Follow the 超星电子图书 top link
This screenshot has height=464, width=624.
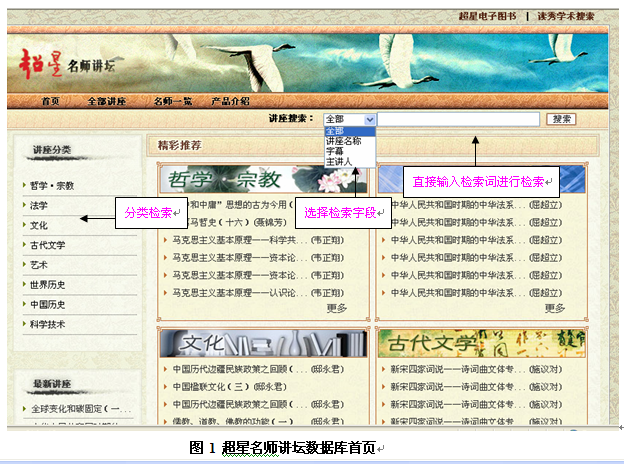(x=488, y=16)
